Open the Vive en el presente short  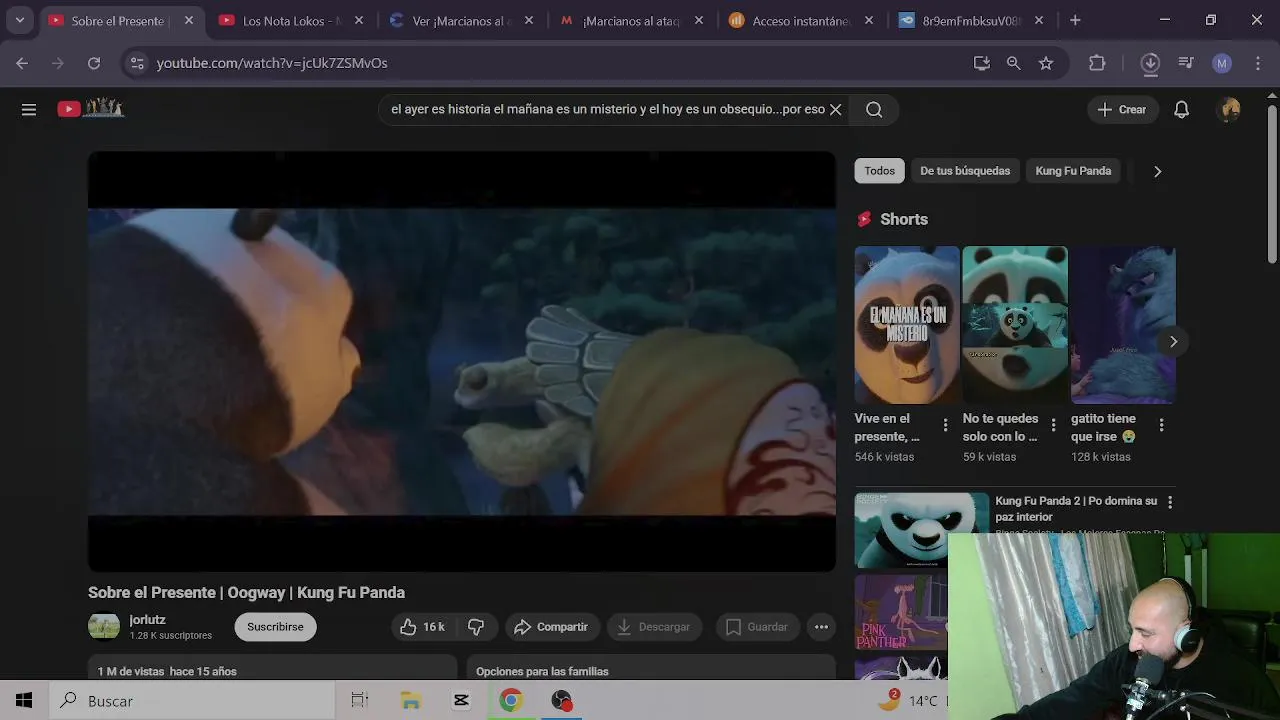pyautogui.click(x=907, y=325)
